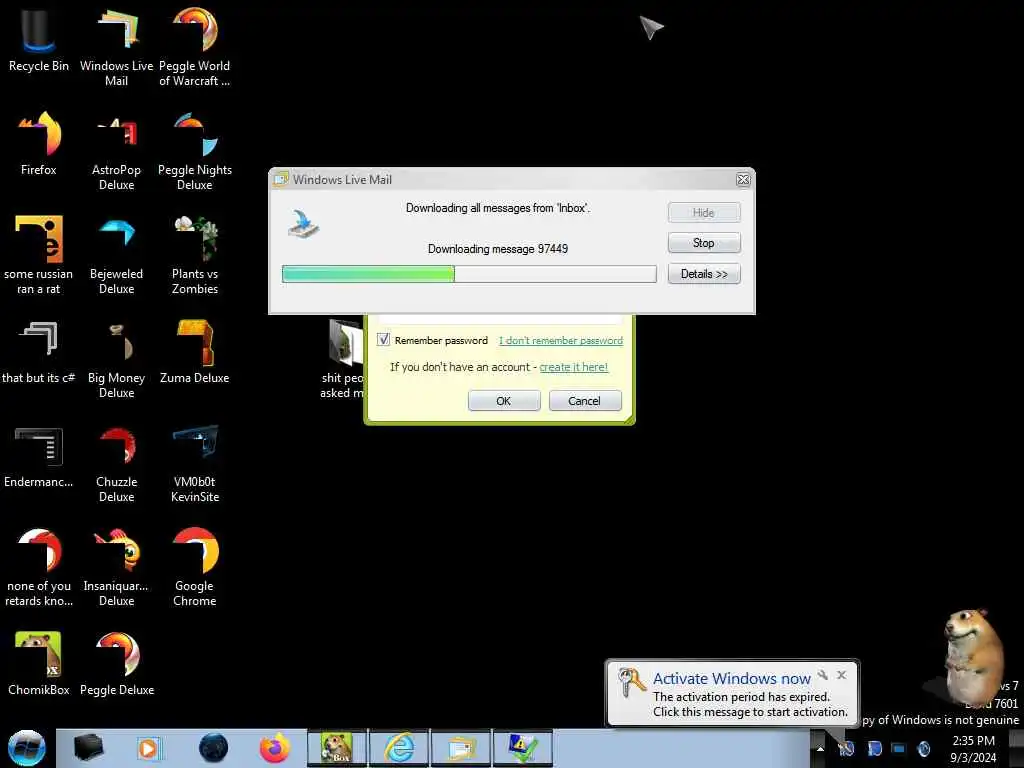Open the 'I don't remember password' link

pos(561,340)
